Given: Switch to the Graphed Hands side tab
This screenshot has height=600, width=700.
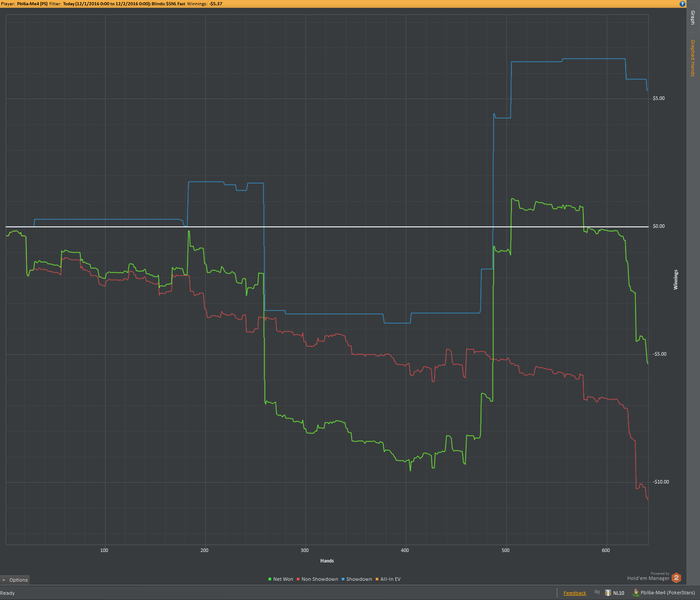Looking at the screenshot, I should [693, 58].
